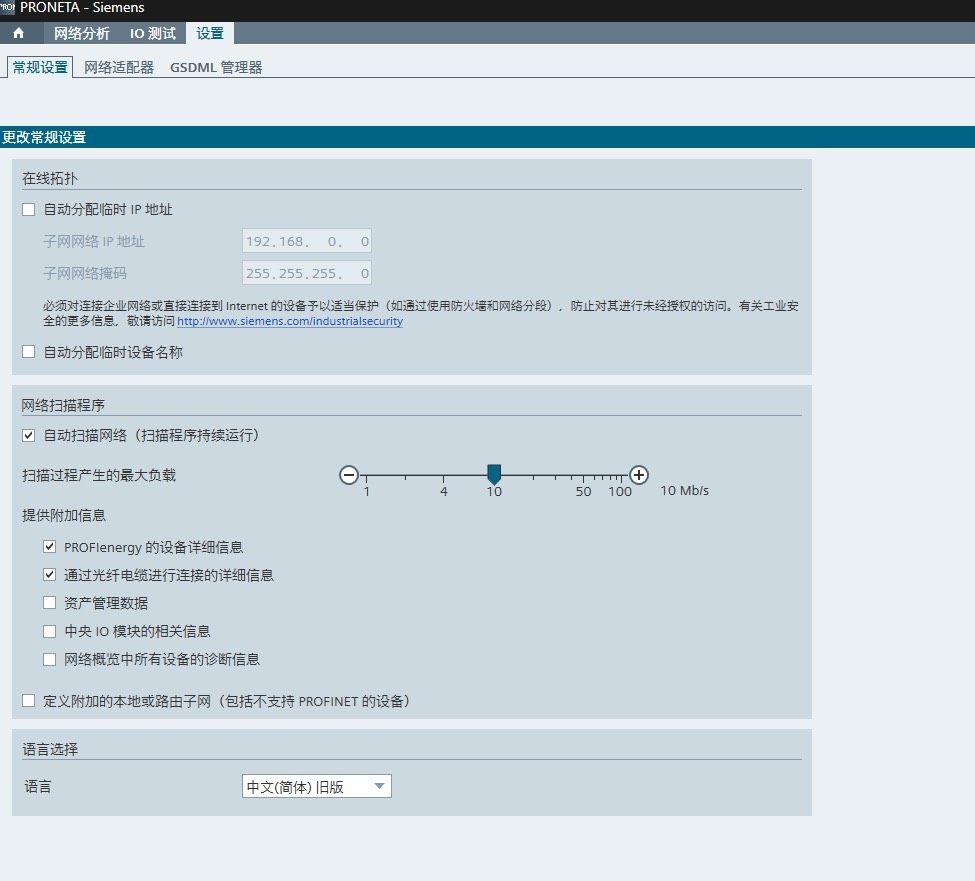Switch to 常规设置 sub-tab
Viewport: 975px width, 881px height.
tap(40, 67)
